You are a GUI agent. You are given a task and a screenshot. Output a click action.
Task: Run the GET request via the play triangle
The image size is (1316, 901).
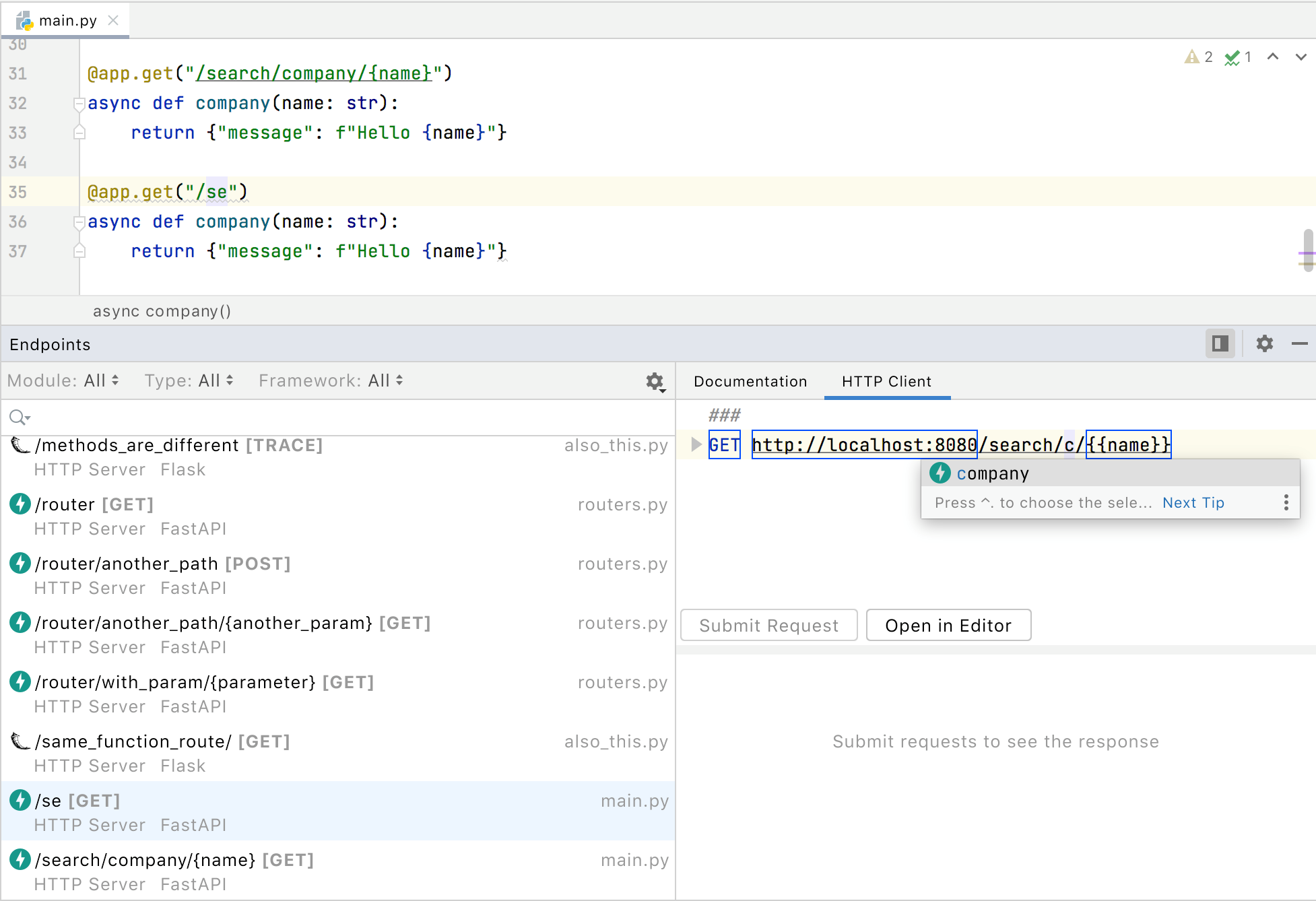[x=695, y=444]
